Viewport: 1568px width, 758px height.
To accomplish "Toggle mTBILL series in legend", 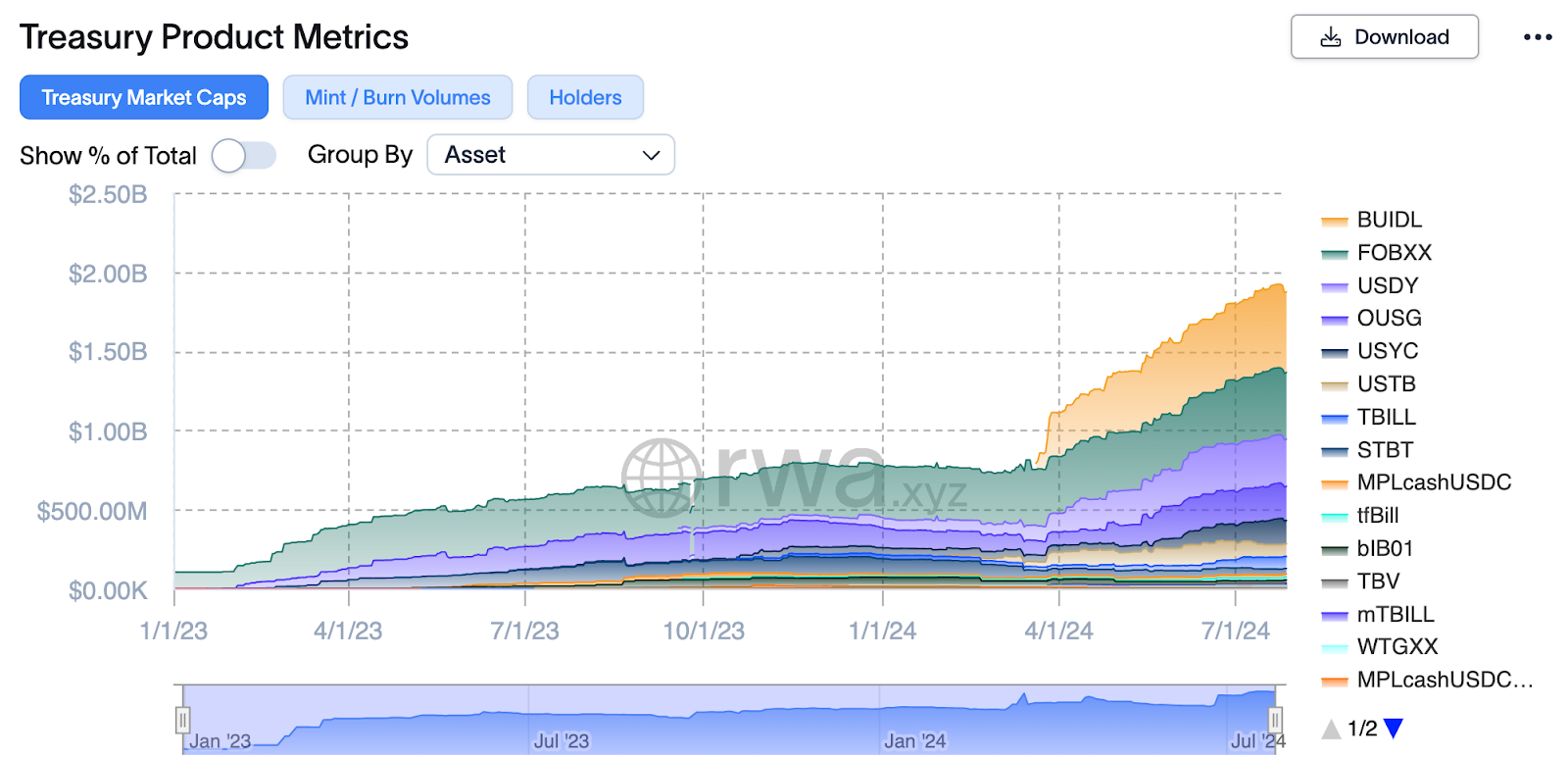I will point(1378,614).
